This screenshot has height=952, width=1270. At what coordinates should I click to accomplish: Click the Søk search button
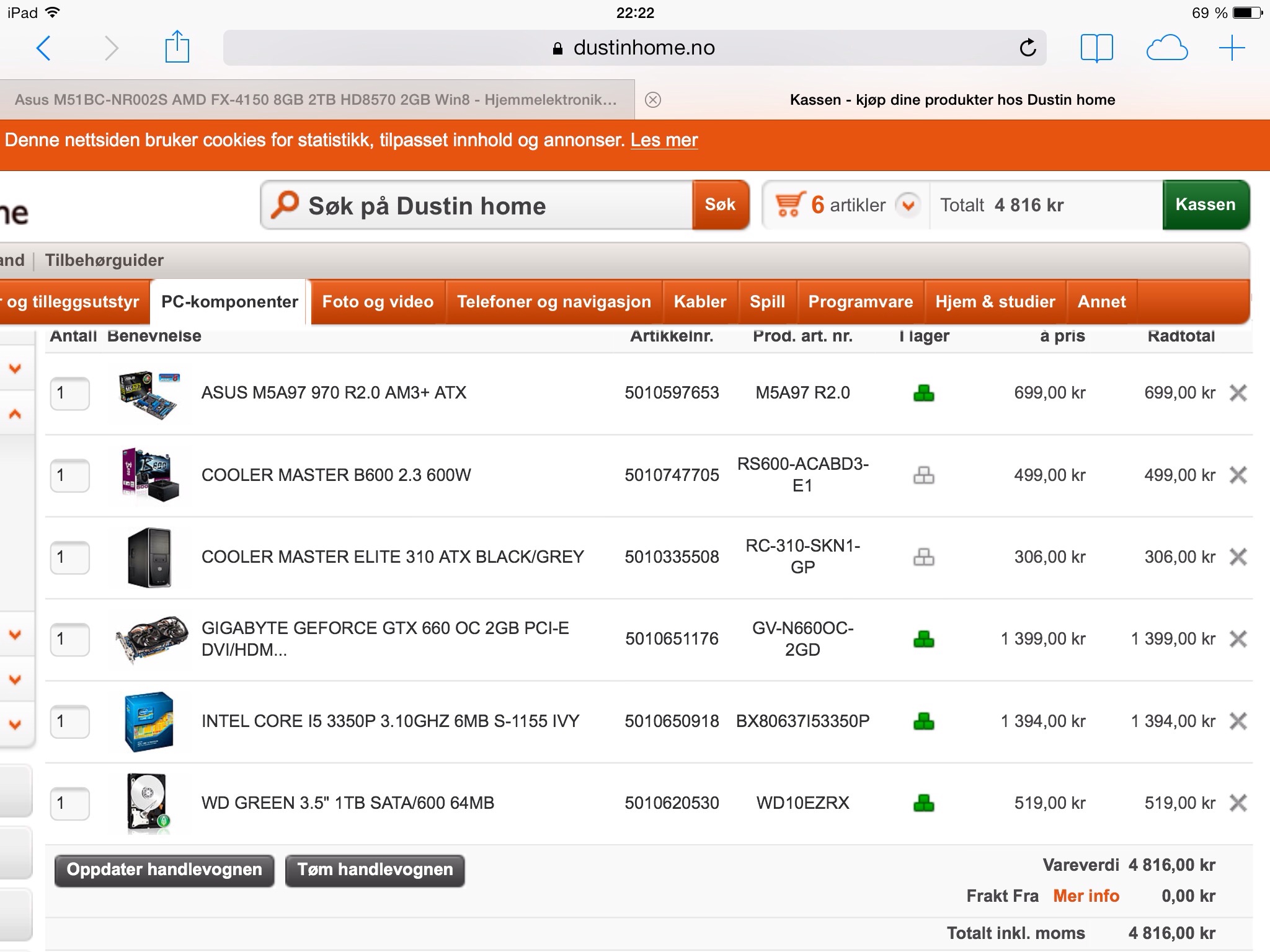tap(720, 205)
